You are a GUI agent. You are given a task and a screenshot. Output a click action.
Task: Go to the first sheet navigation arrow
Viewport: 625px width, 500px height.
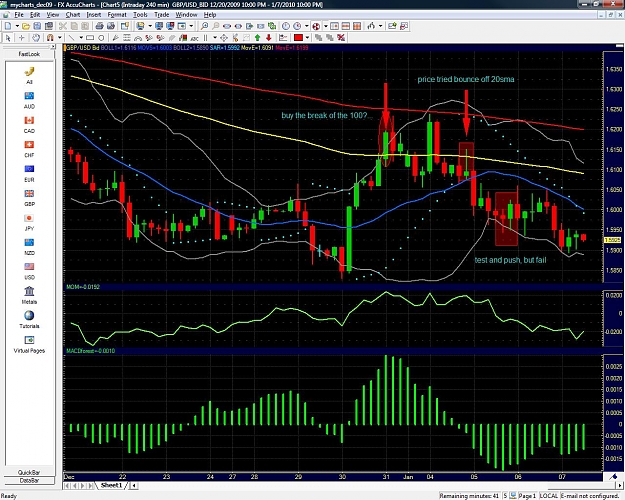[67, 486]
